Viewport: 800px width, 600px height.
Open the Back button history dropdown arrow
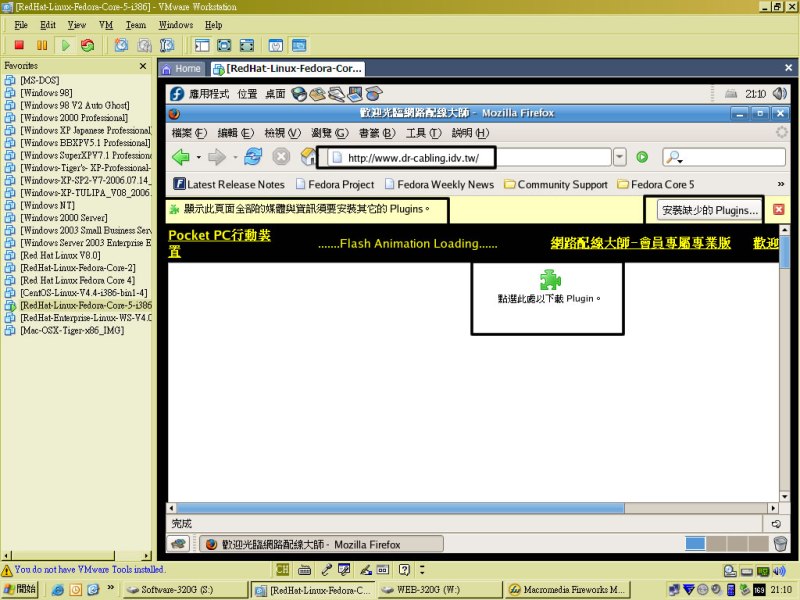pyautogui.click(x=198, y=157)
